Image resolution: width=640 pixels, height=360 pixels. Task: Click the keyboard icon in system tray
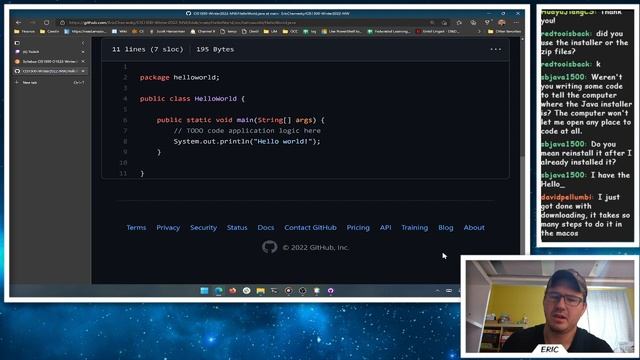[449, 291]
